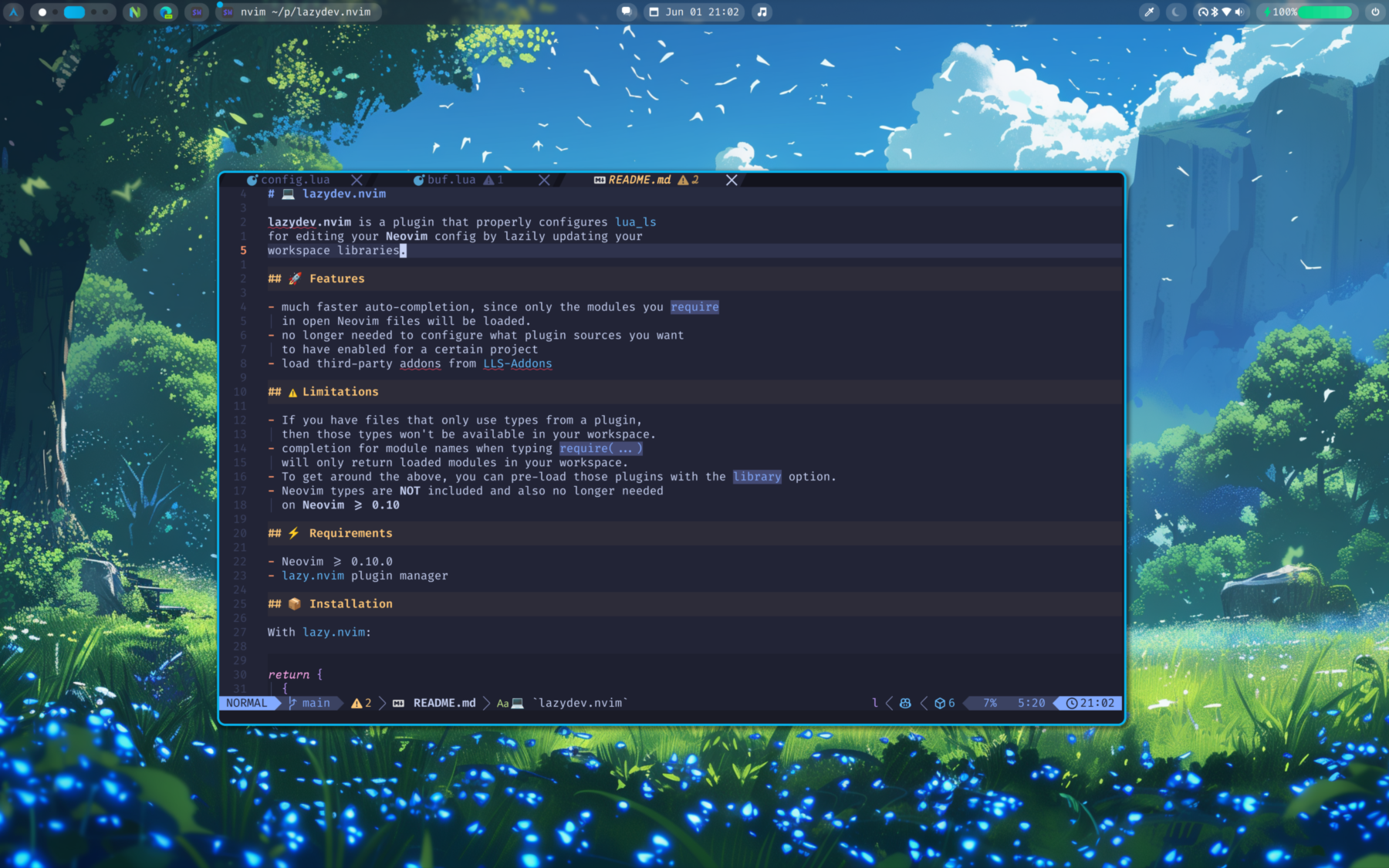1389x868 pixels.
Task: Click the chat notification icon in the top bar
Action: pyautogui.click(x=626, y=12)
